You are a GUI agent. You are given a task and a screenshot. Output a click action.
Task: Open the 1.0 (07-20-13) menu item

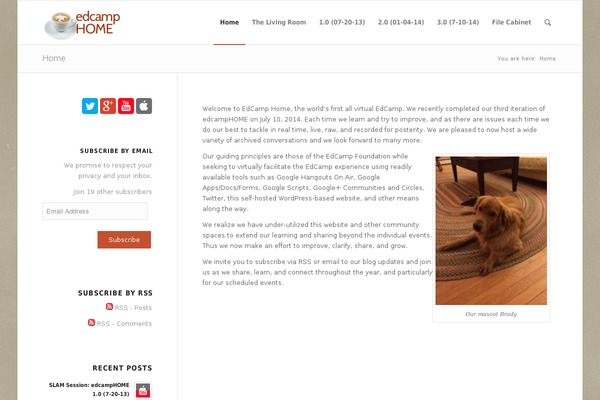click(x=342, y=22)
